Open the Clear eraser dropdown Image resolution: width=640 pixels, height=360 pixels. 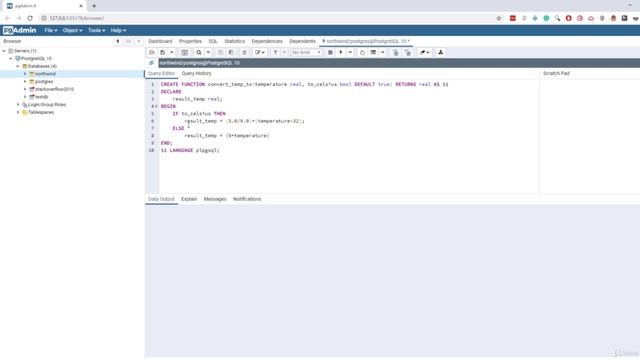(x=424, y=53)
